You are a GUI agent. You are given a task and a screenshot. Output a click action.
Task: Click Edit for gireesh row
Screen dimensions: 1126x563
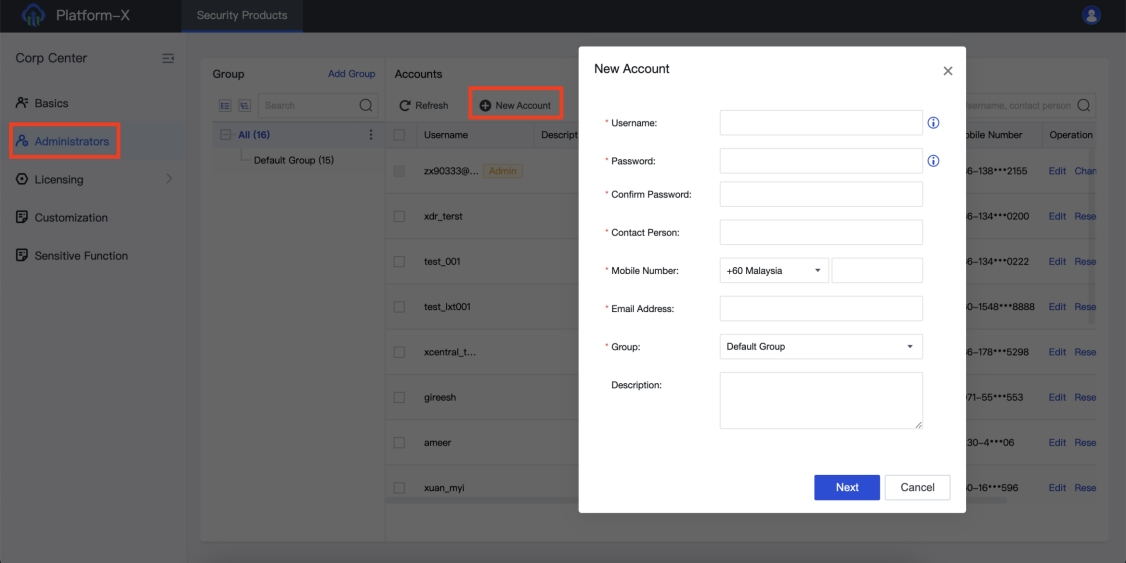pos(1057,397)
